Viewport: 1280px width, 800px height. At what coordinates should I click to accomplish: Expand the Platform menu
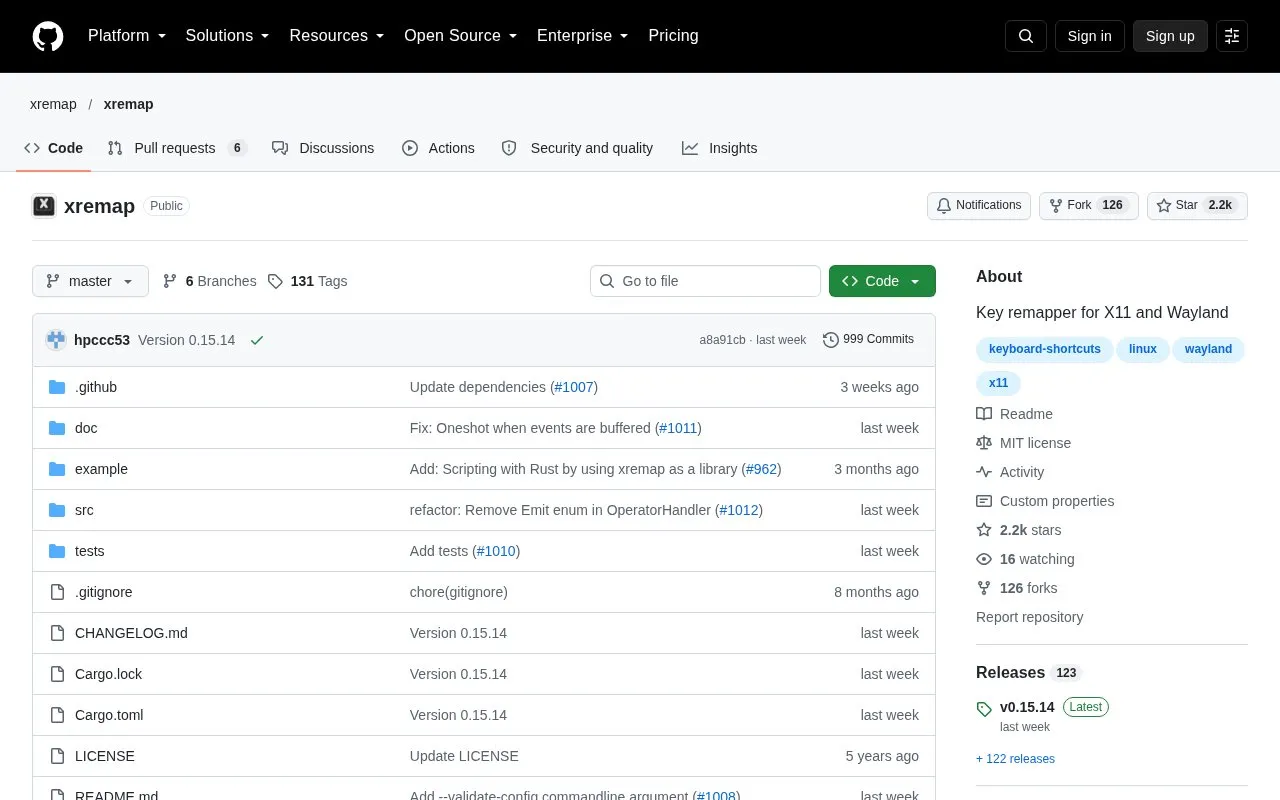(127, 36)
